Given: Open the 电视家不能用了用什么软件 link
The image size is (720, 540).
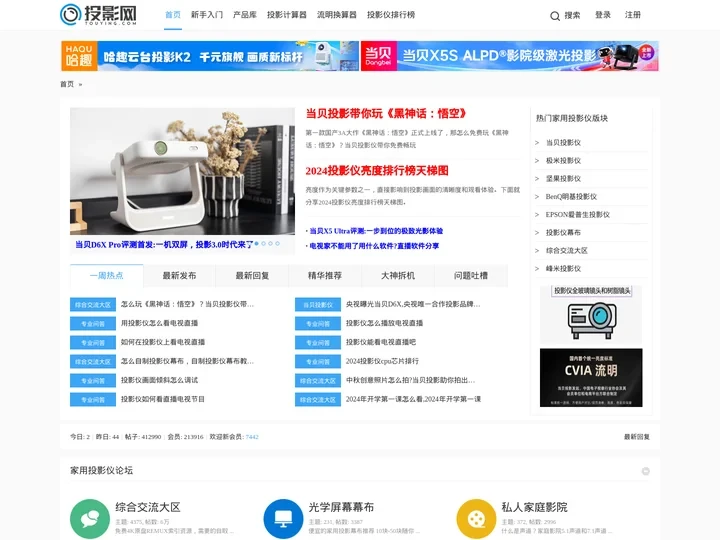Looking at the screenshot, I should click(374, 246).
